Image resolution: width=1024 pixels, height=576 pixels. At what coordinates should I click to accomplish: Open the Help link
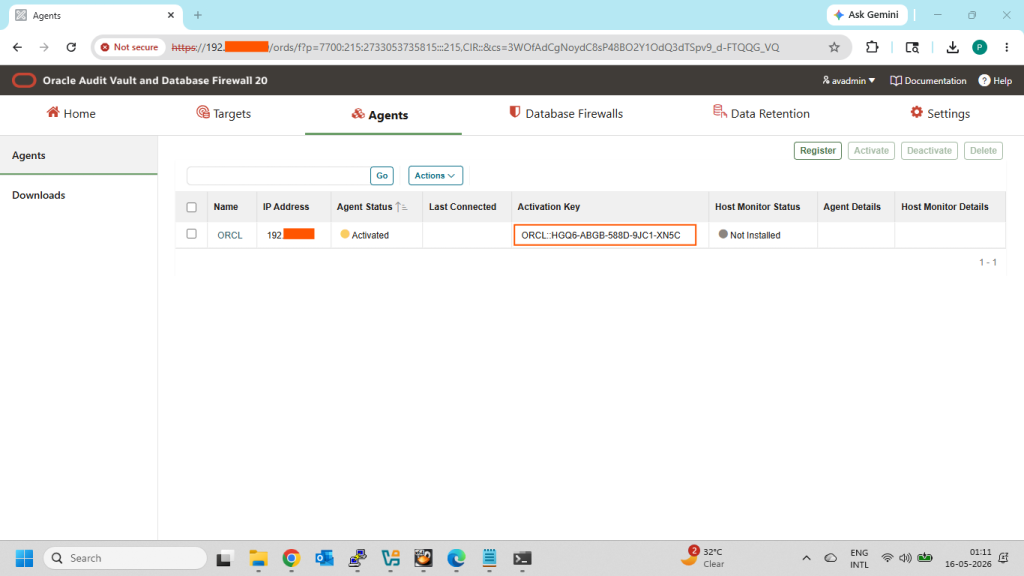(995, 81)
